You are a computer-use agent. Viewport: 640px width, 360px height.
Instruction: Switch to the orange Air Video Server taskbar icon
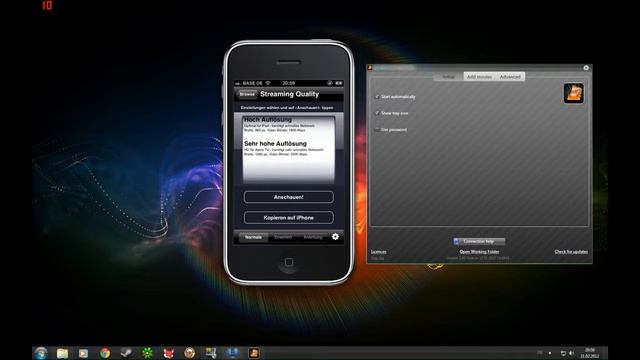[x=254, y=353]
